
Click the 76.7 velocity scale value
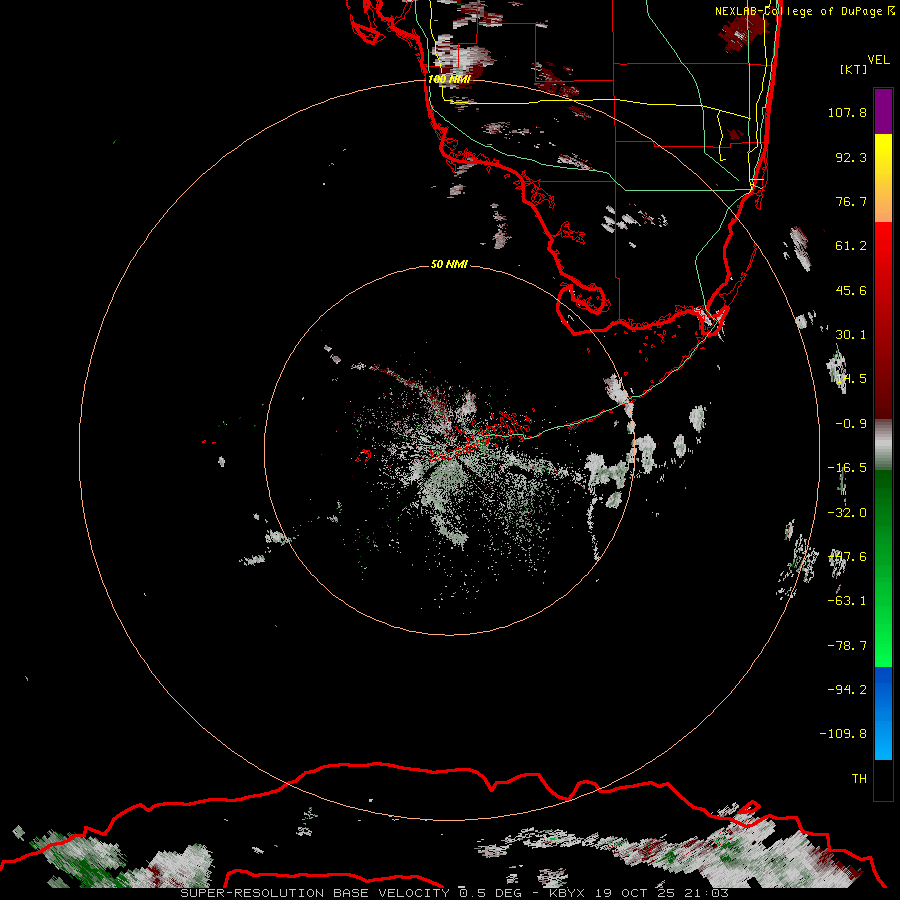click(x=851, y=201)
